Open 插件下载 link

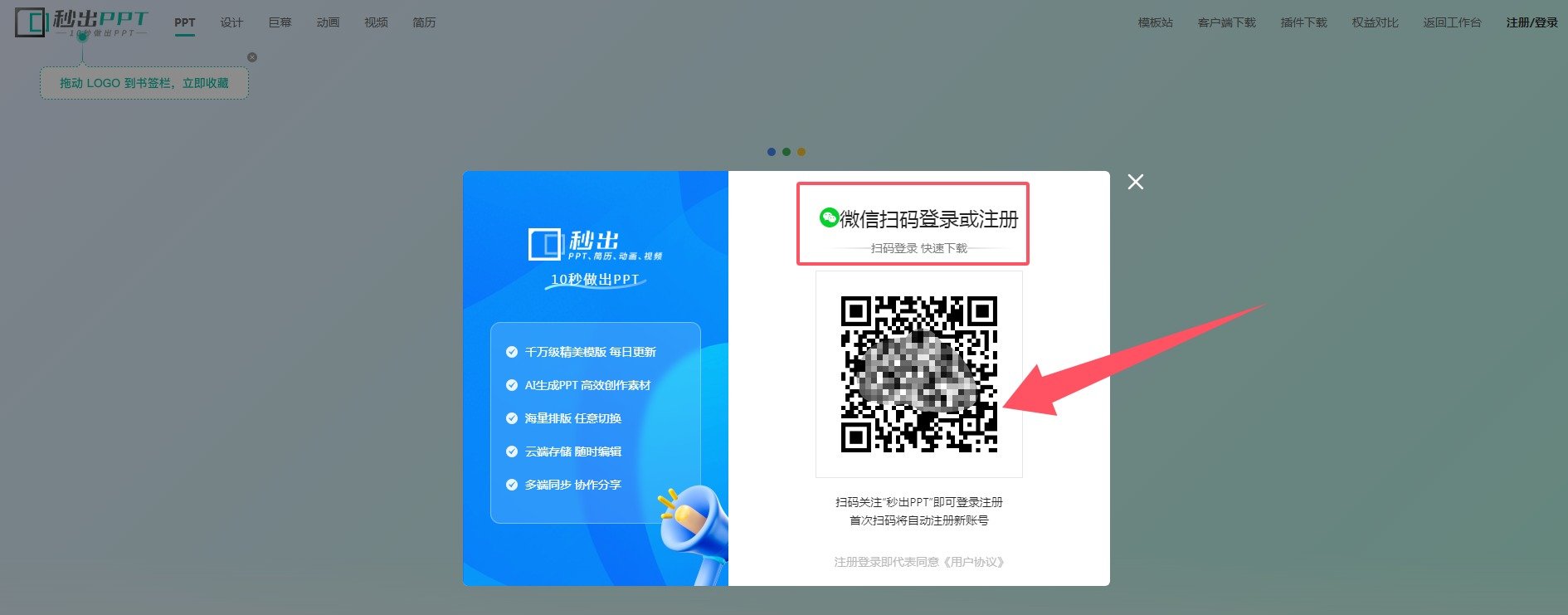pyautogui.click(x=1304, y=22)
